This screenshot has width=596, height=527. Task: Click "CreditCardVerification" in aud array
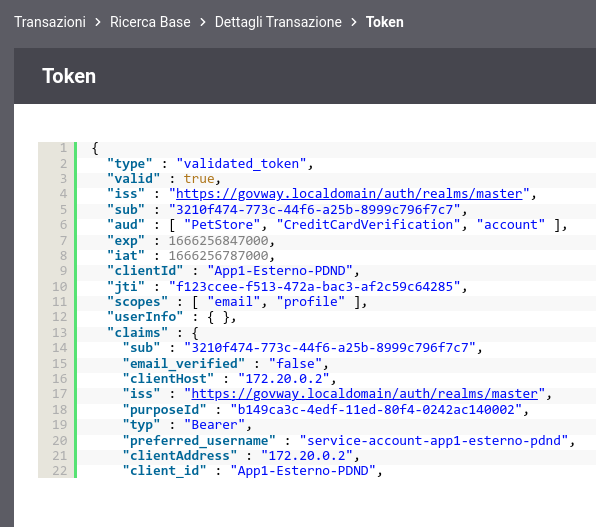click(368, 225)
